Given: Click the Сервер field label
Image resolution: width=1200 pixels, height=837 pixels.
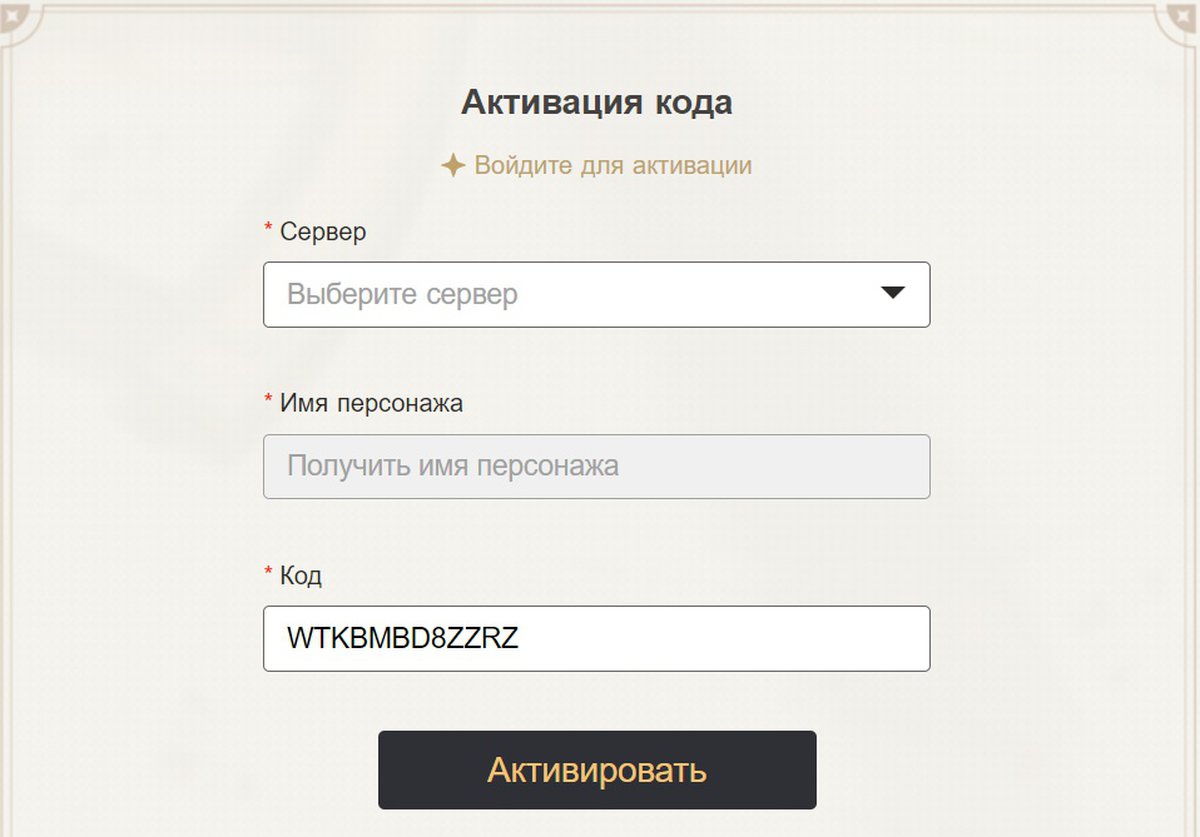Looking at the screenshot, I should (x=323, y=232).
